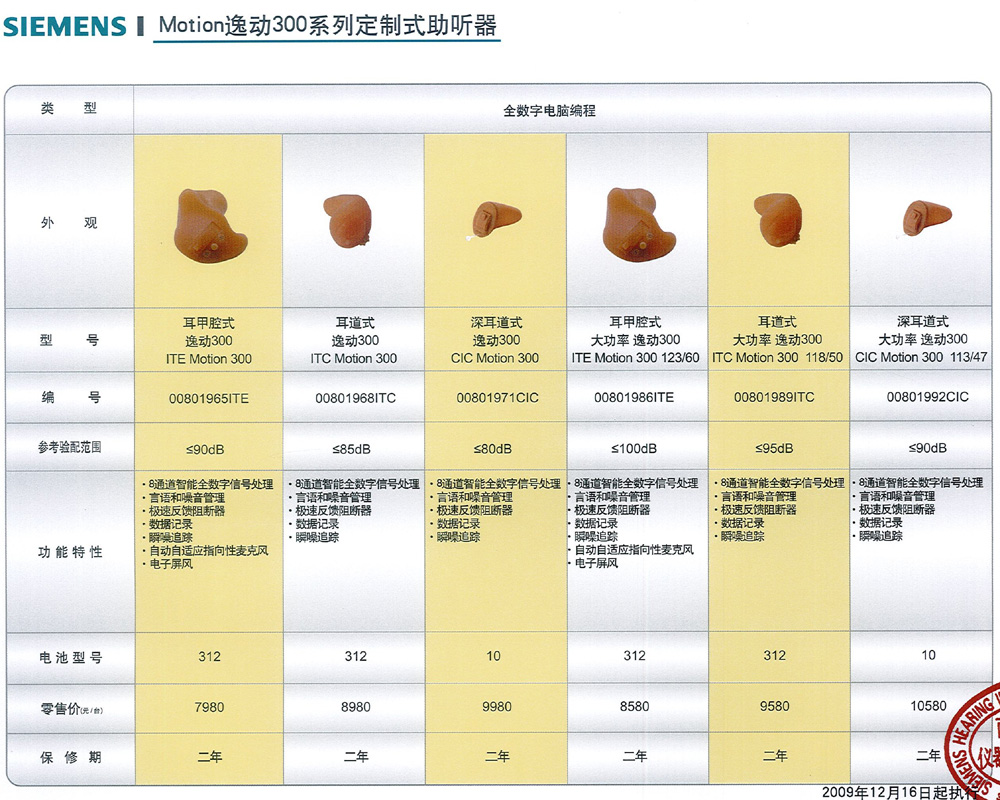This screenshot has width=1000, height=800.
Task: Select the model "ITC Motion 300 118/50"
Action: (777, 357)
